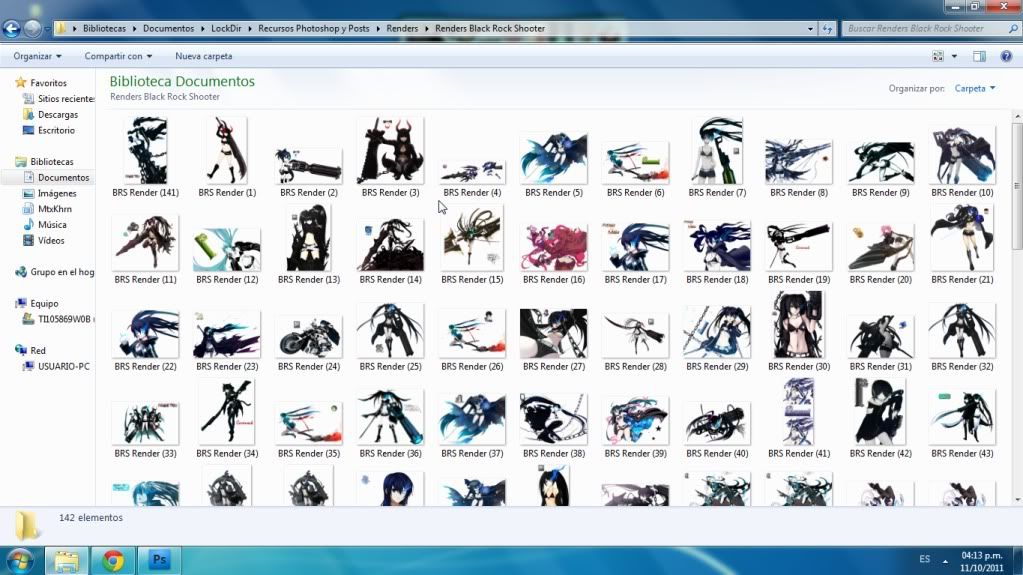
Task: Open Vídeos library in sidebar
Action: (44, 240)
